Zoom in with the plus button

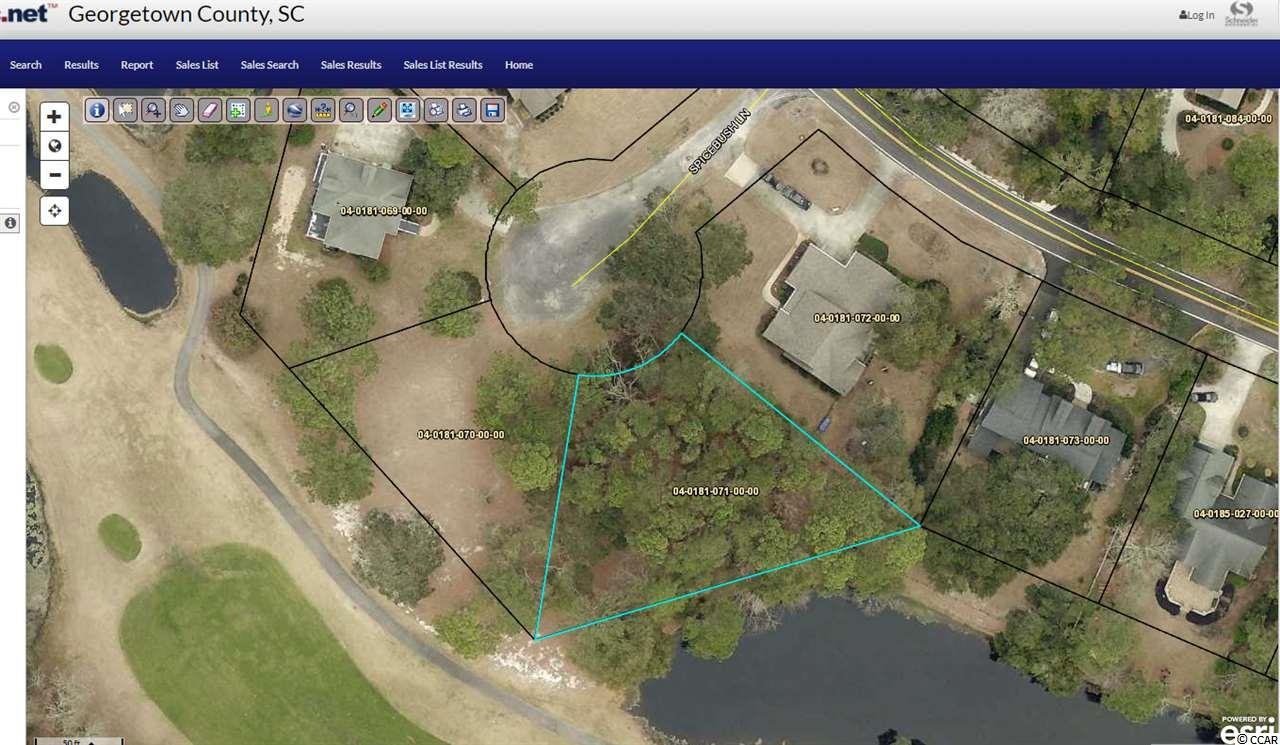click(54, 117)
